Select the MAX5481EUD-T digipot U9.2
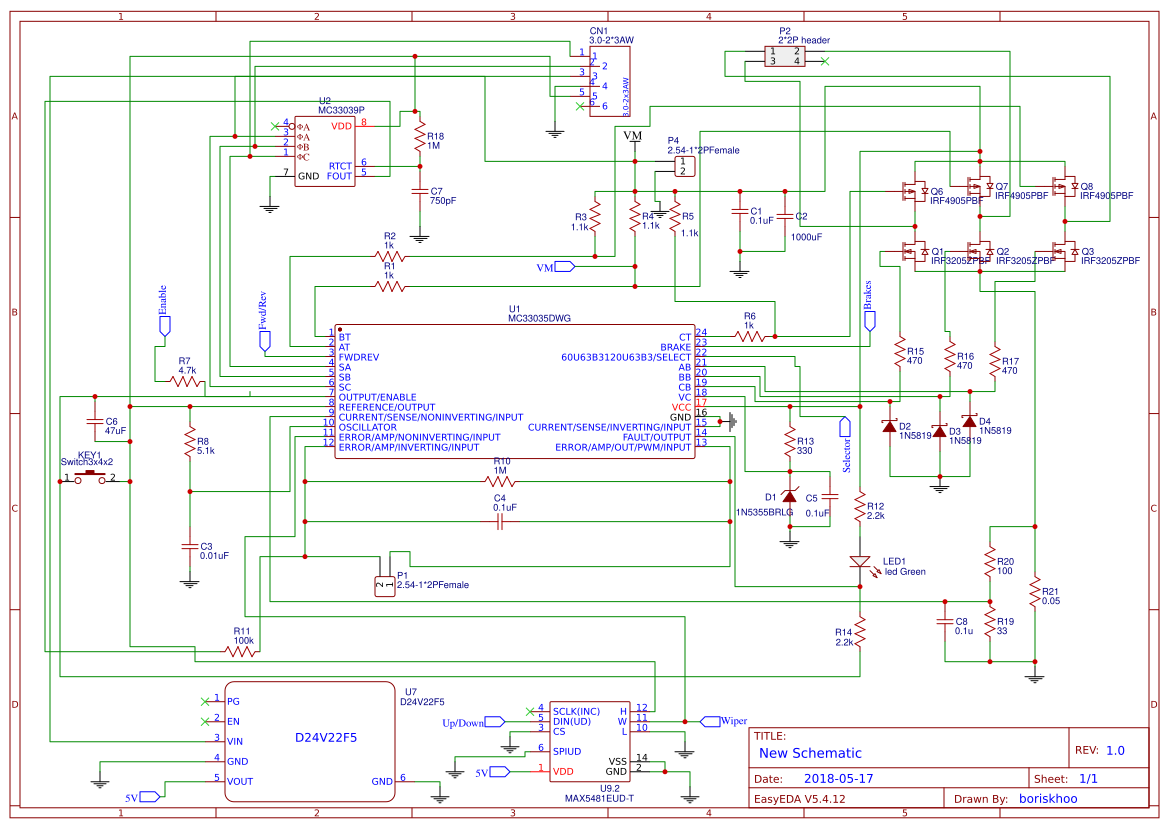The width and height of the screenshot is (1169, 828). [x=590, y=740]
